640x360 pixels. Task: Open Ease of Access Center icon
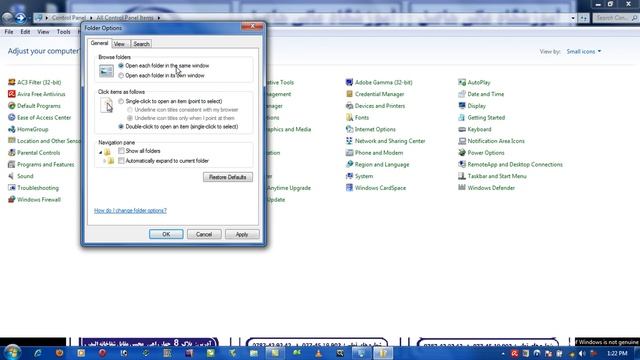[11, 118]
